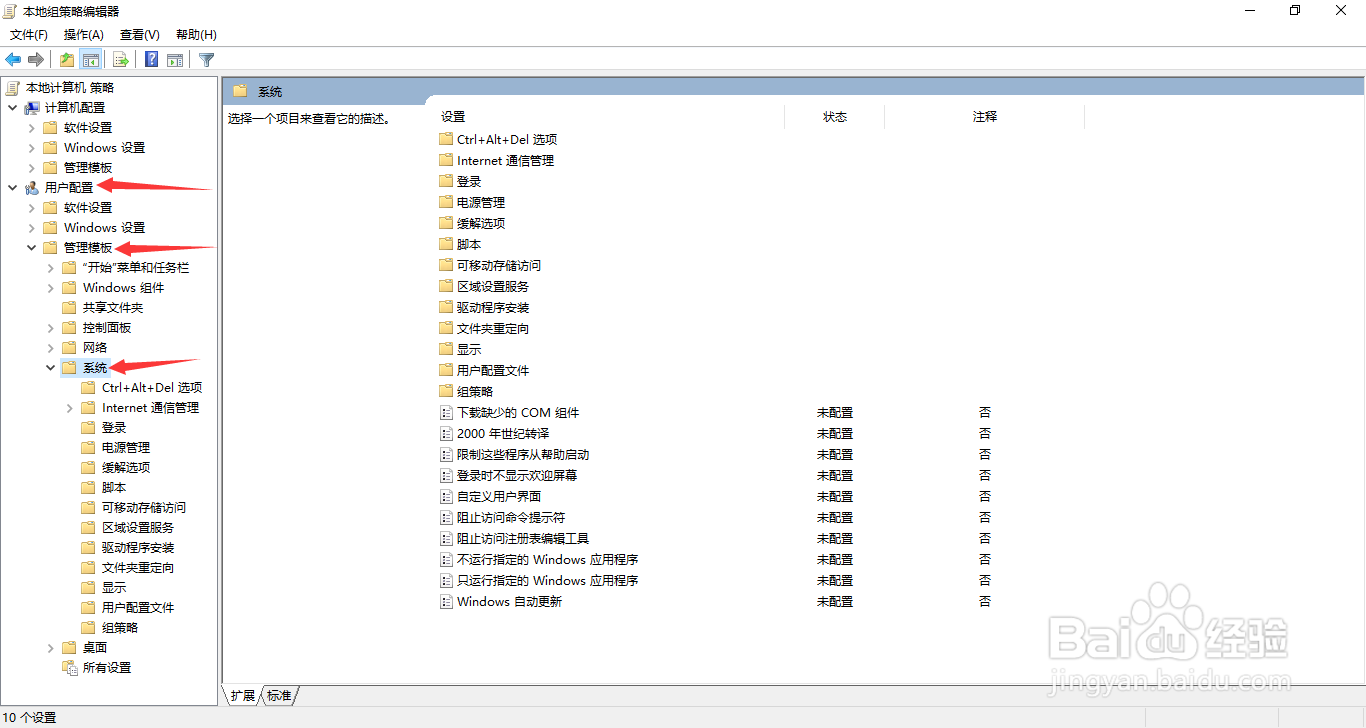The image size is (1366, 728).
Task: Click the forward navigation arrow
Action: (36, 59)
